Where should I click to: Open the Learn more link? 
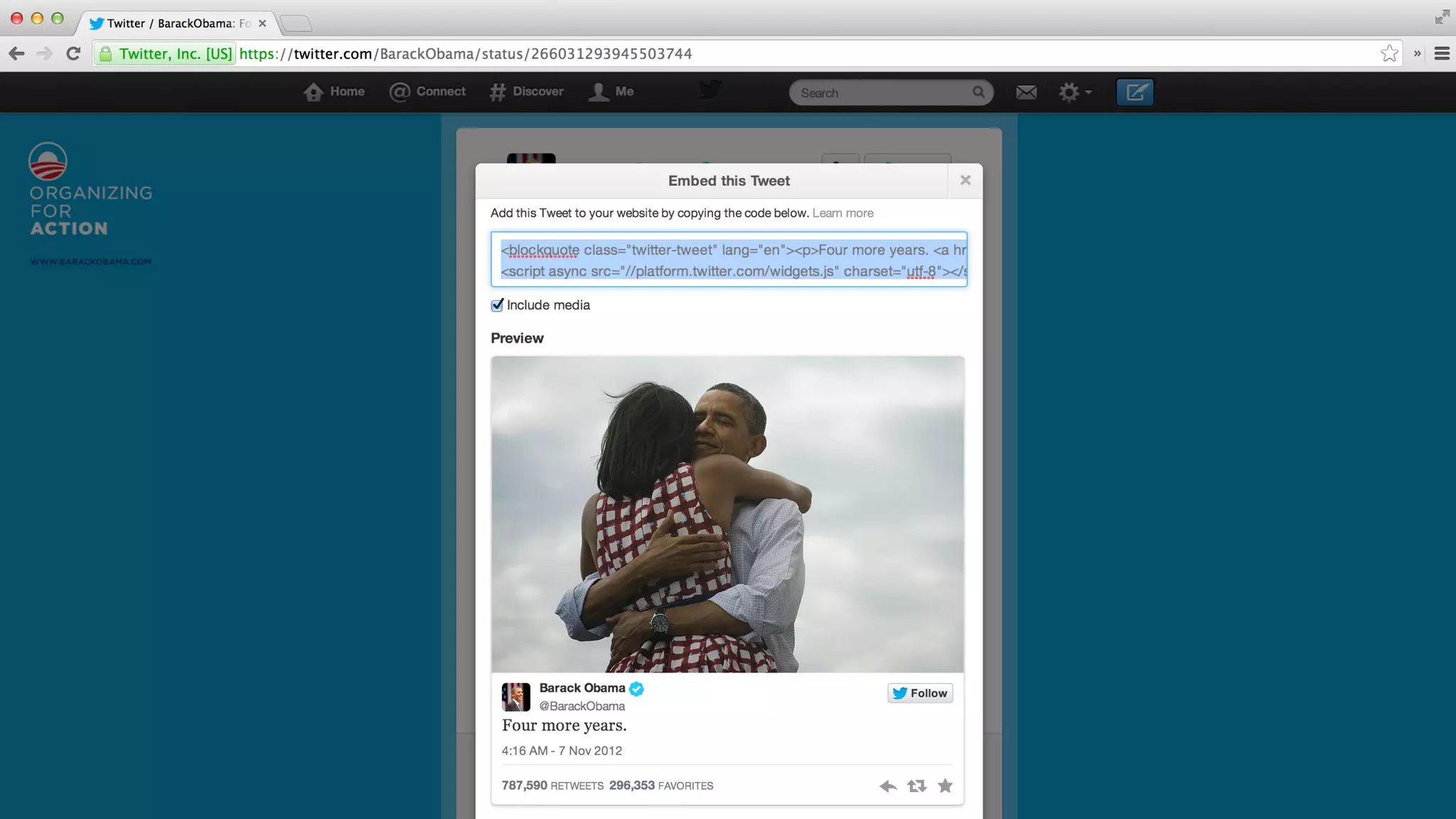tap(842, 213)
